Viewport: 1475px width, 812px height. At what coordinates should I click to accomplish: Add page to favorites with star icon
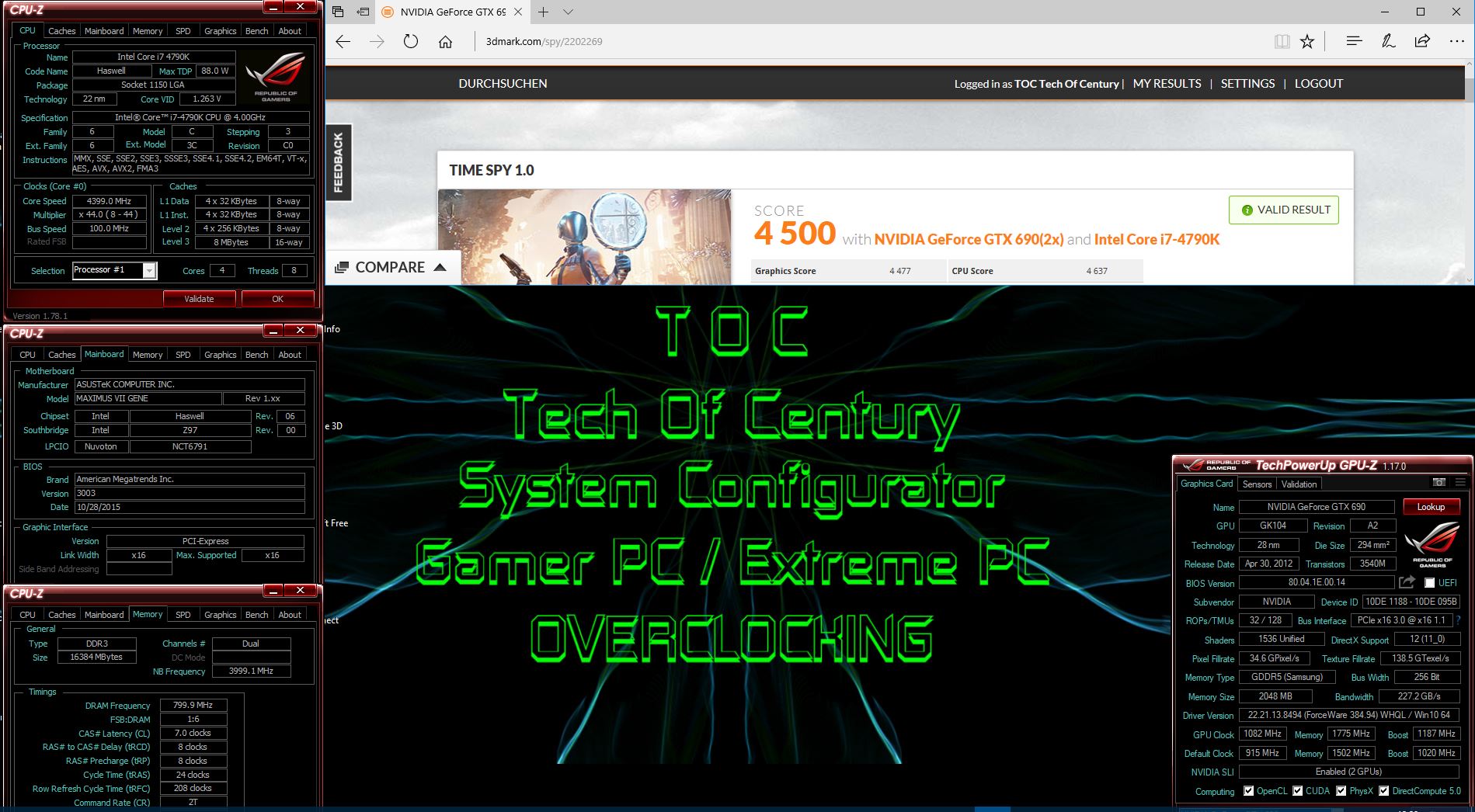point(1307,42)
